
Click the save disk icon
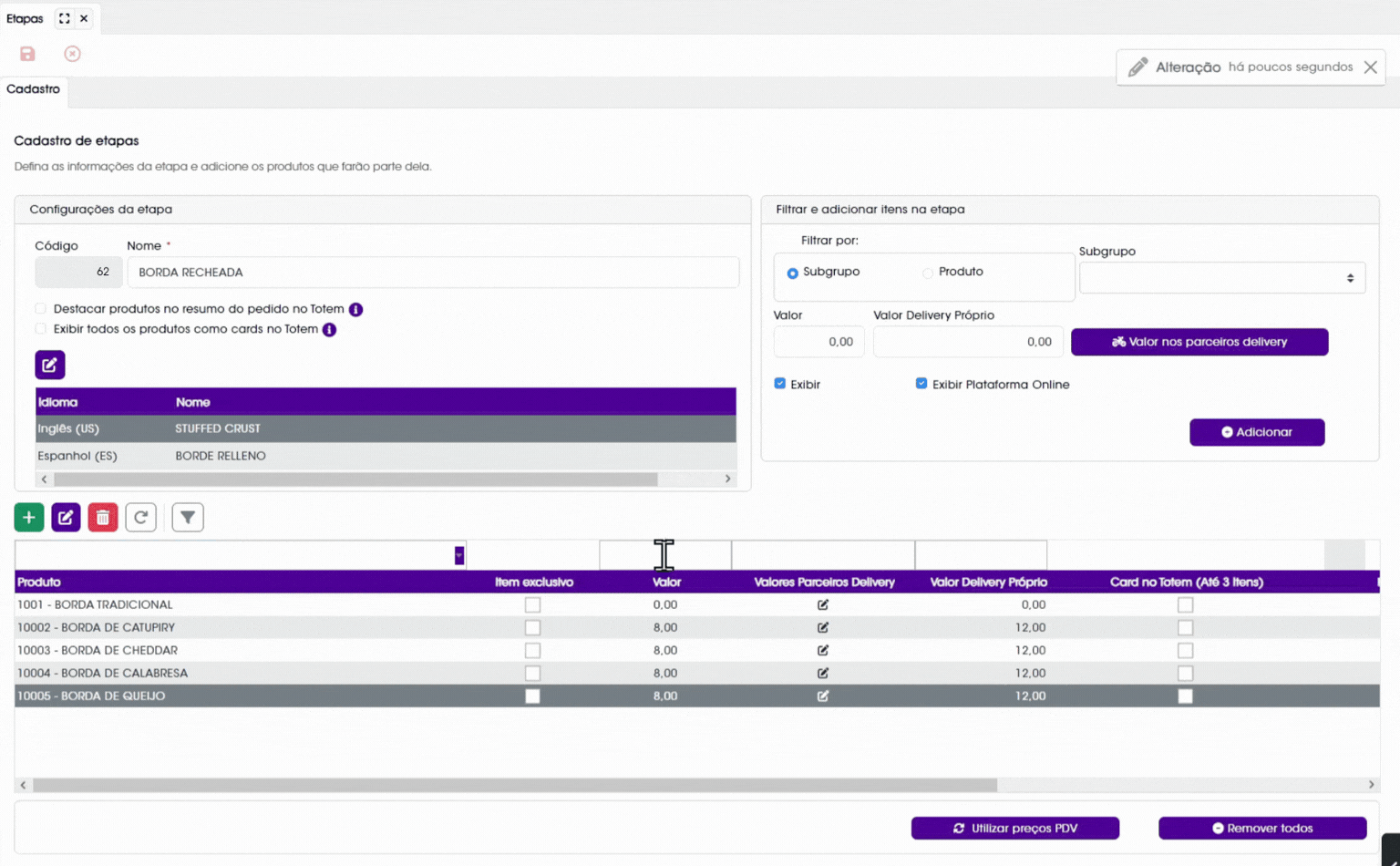[x=27, y=54]
